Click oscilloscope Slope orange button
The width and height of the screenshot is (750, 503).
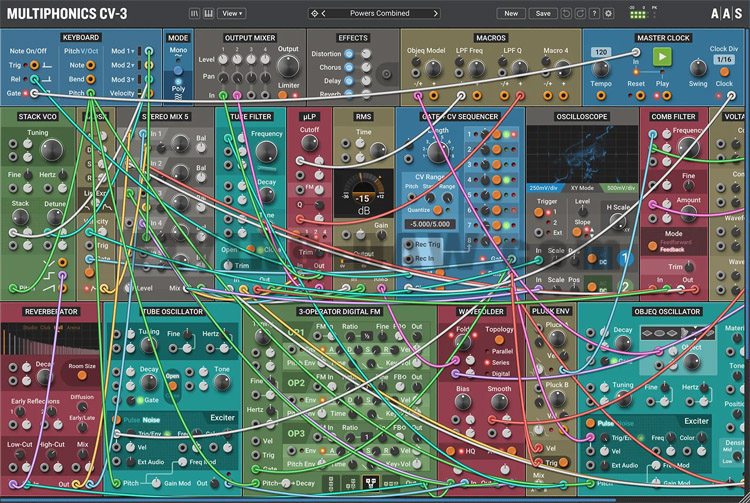[x=576, y=232]
